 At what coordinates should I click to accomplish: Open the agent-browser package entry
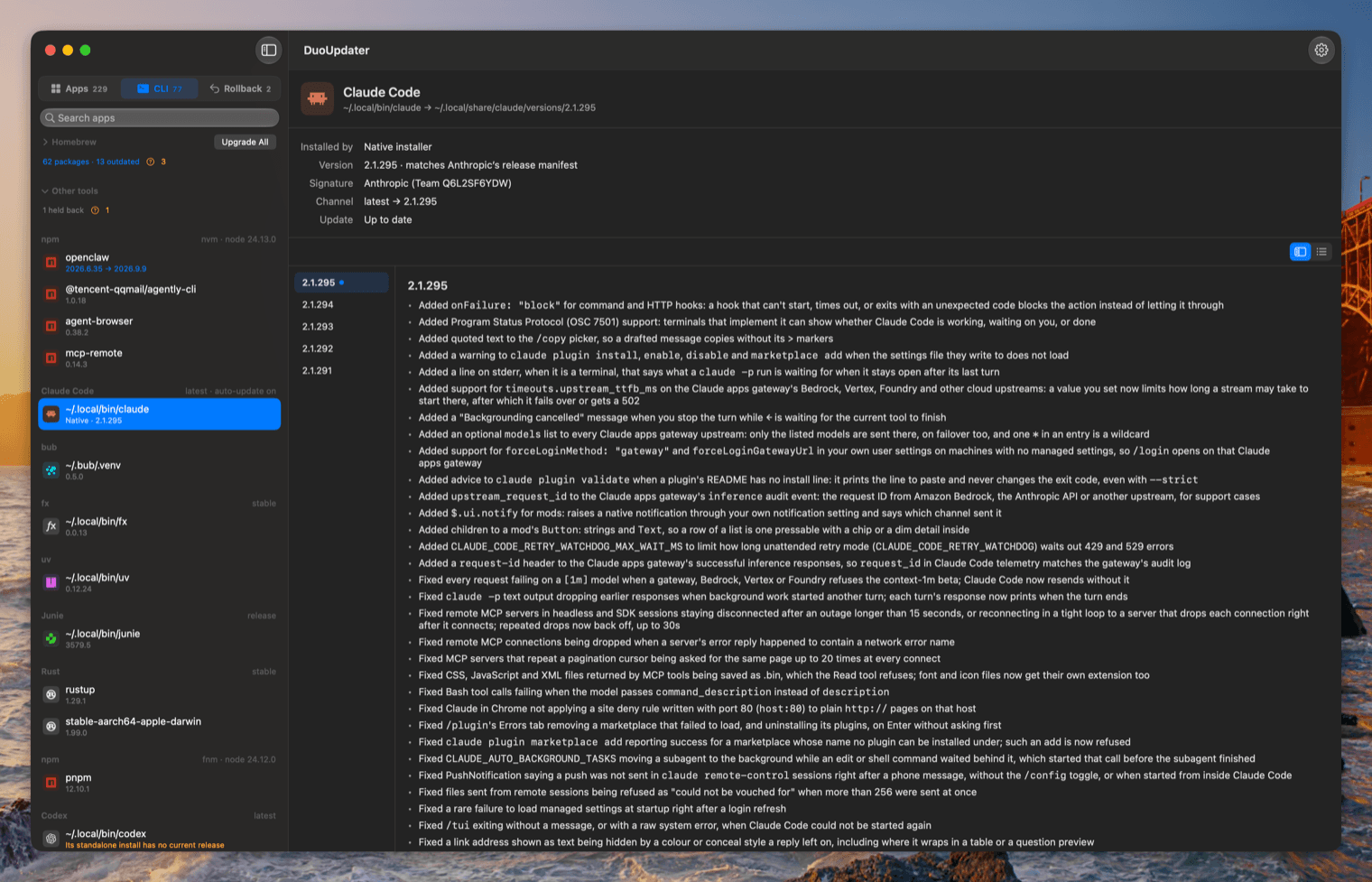[160, 326]
